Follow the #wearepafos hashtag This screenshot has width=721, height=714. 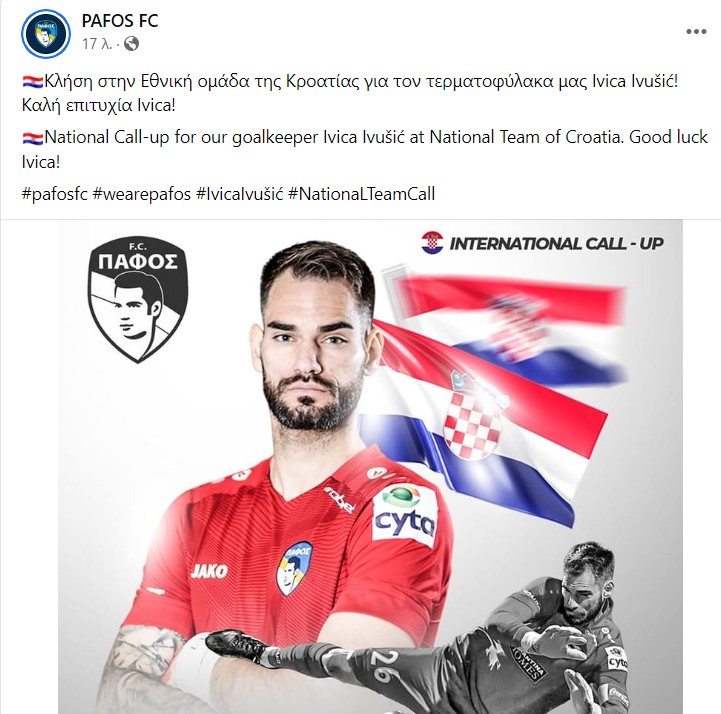pos(142,194)
